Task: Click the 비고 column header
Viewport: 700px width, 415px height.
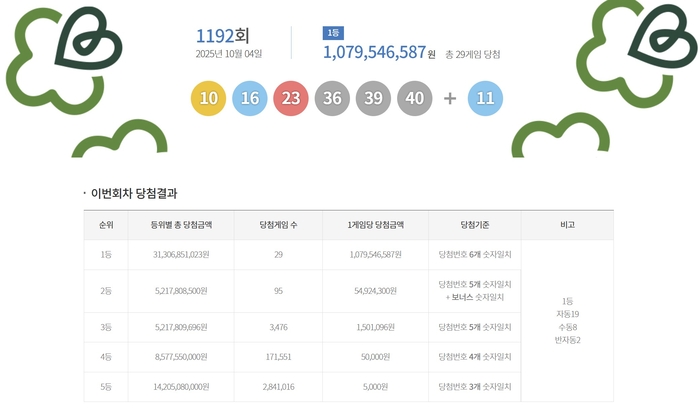Action: tap(567, 225)
